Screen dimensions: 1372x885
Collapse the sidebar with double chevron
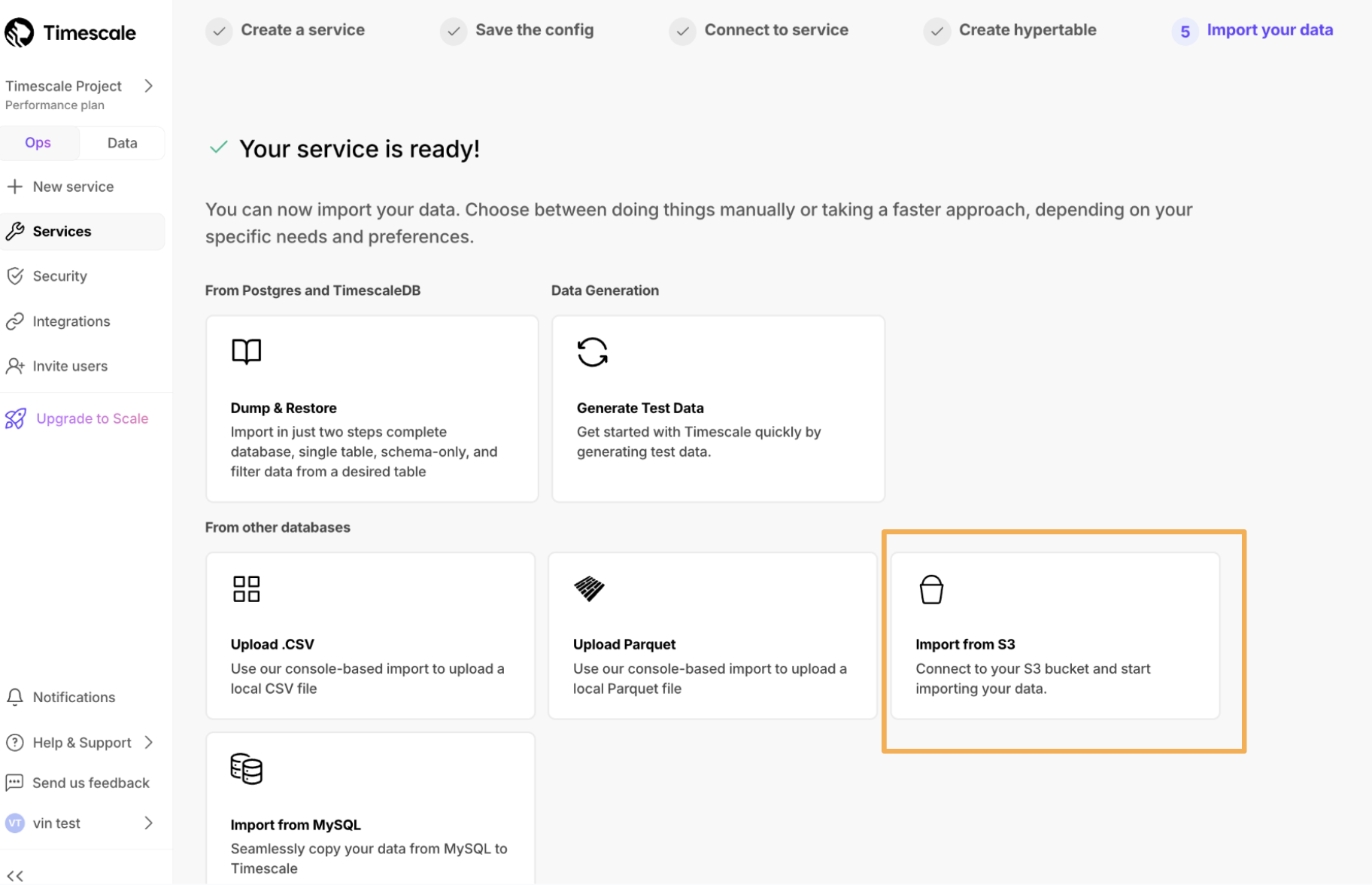(15, 875)
